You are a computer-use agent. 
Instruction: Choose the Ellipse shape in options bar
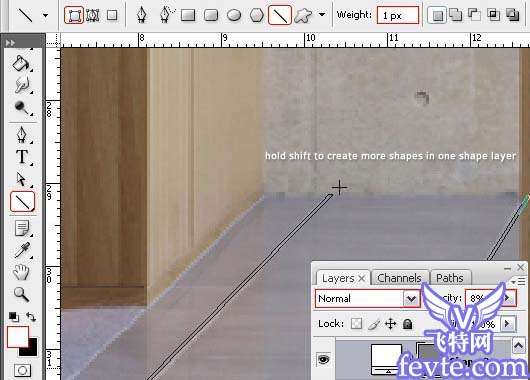point(234,15)
